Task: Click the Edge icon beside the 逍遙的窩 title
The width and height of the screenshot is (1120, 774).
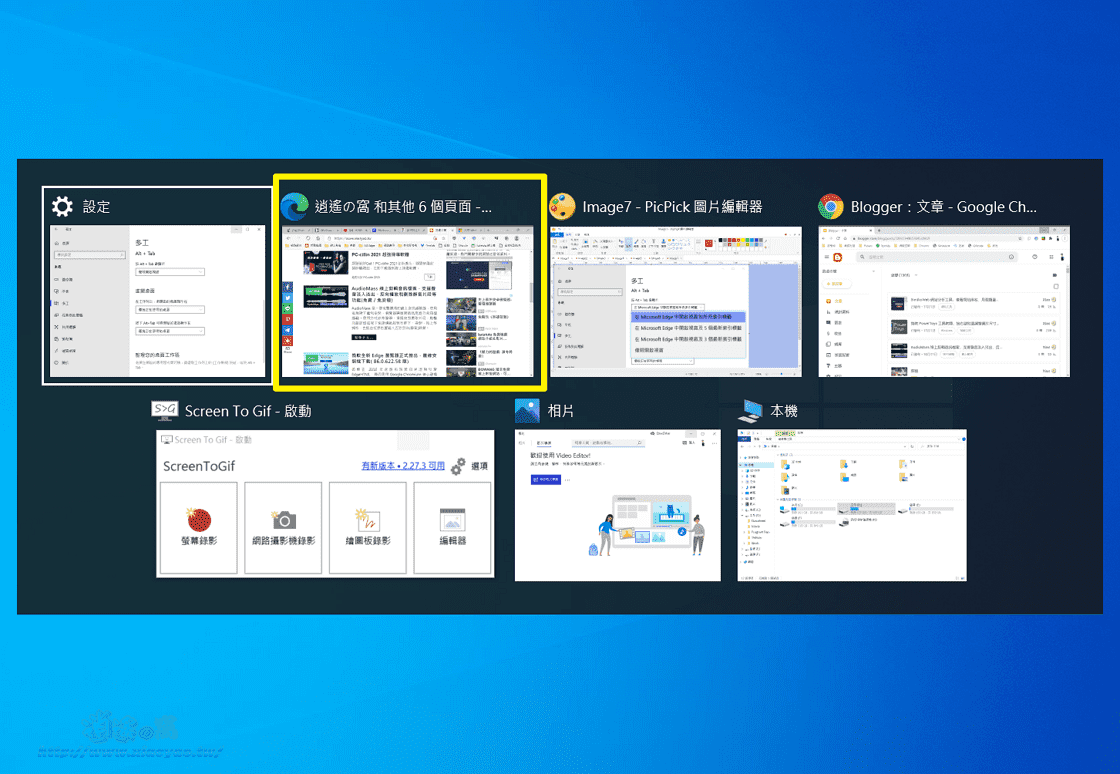Action: [x=293, y=206]
